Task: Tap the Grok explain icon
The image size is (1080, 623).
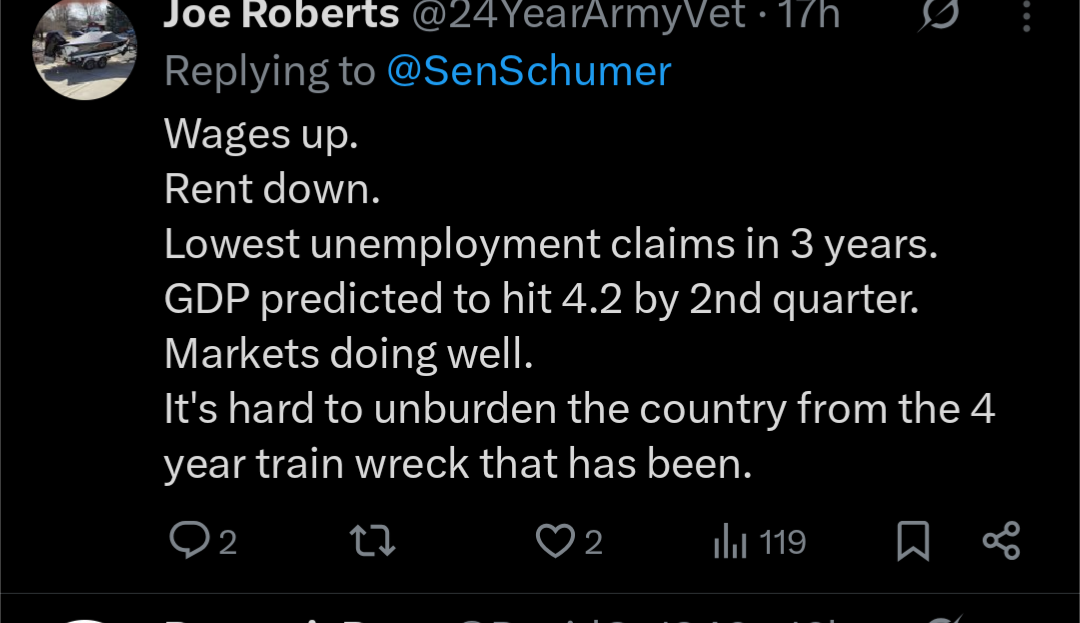Action: [938, 14]
